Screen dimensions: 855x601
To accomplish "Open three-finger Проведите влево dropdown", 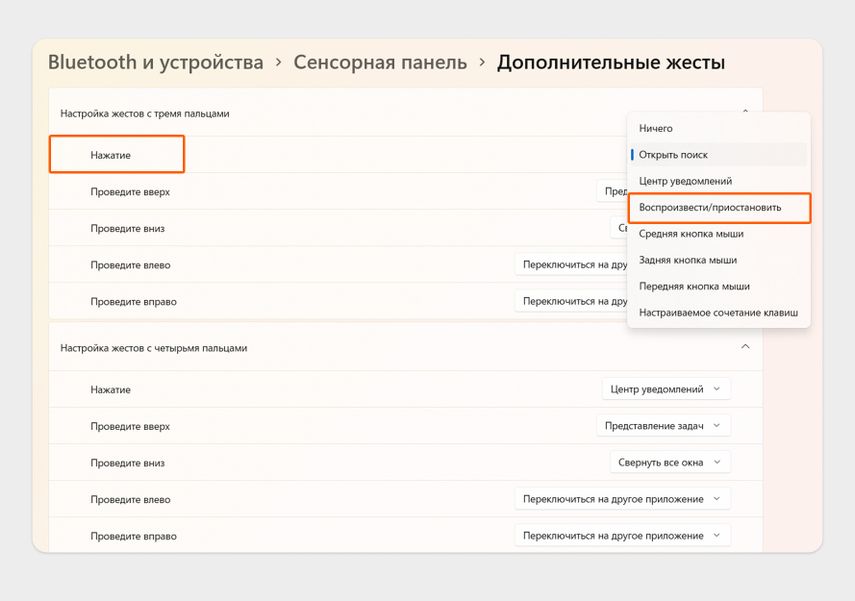I will (x=571, y=265).
